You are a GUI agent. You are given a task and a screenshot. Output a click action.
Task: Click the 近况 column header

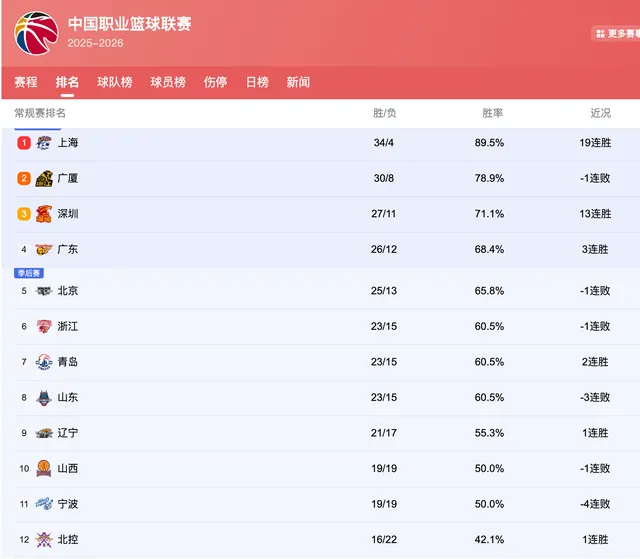600,113
